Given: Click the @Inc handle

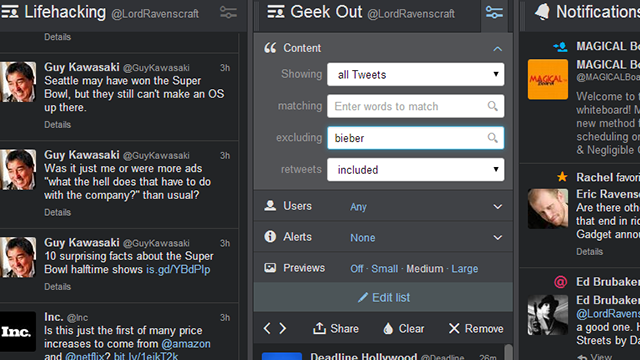Looking at the screenshot, I should 77,318.
